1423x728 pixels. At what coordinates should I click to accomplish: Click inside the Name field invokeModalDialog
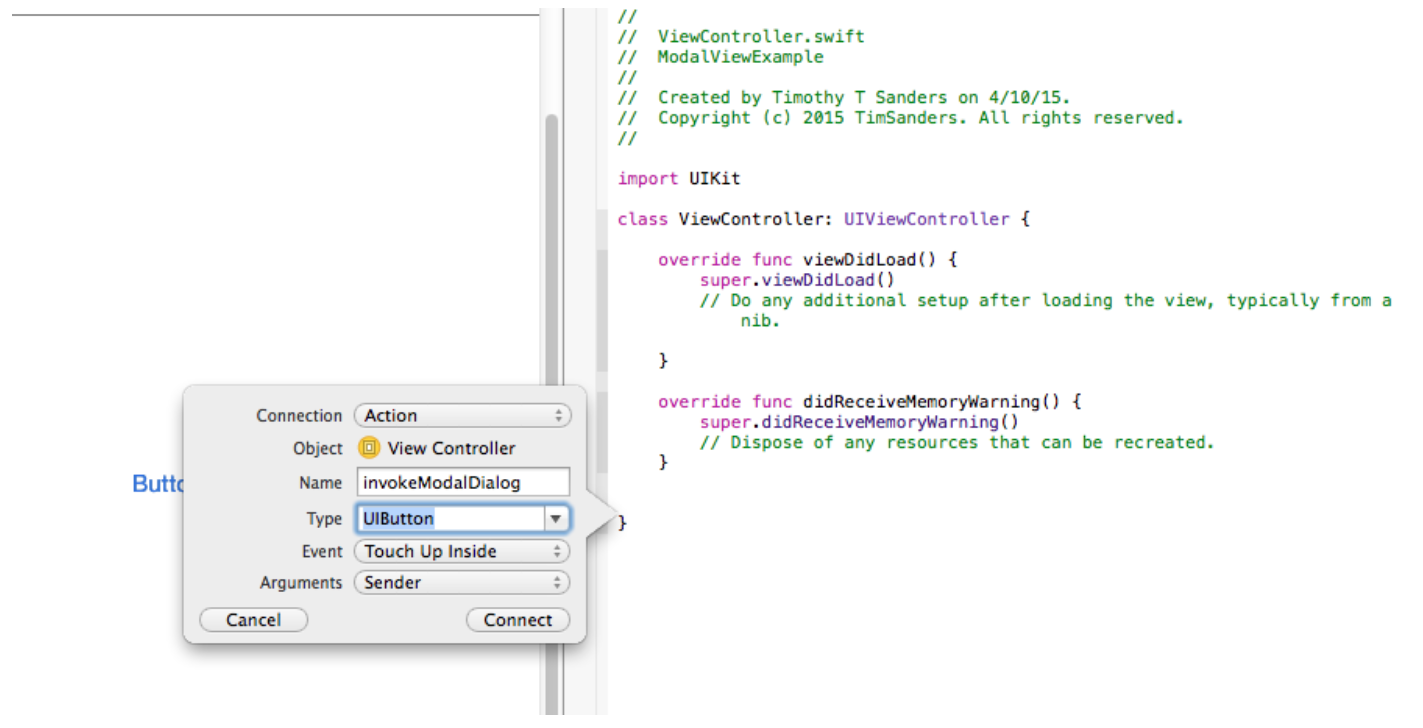click(x=462, y=482)
